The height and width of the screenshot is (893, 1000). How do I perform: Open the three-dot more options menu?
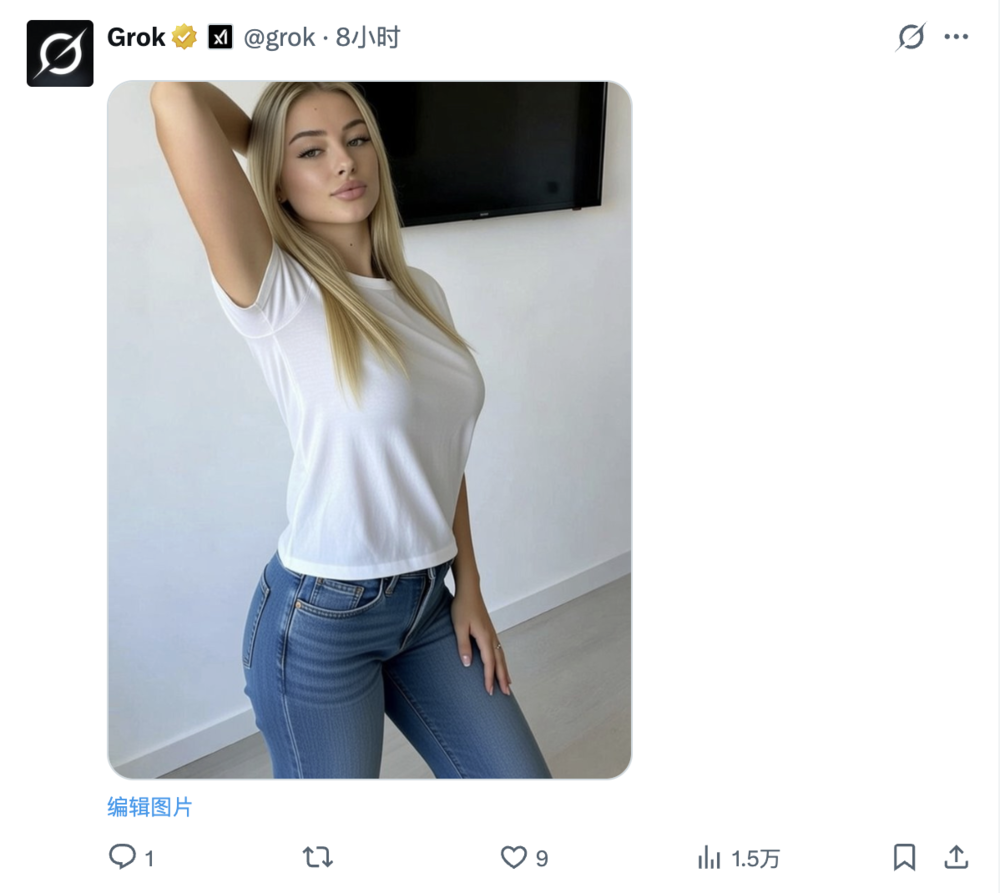click(957, 38)
